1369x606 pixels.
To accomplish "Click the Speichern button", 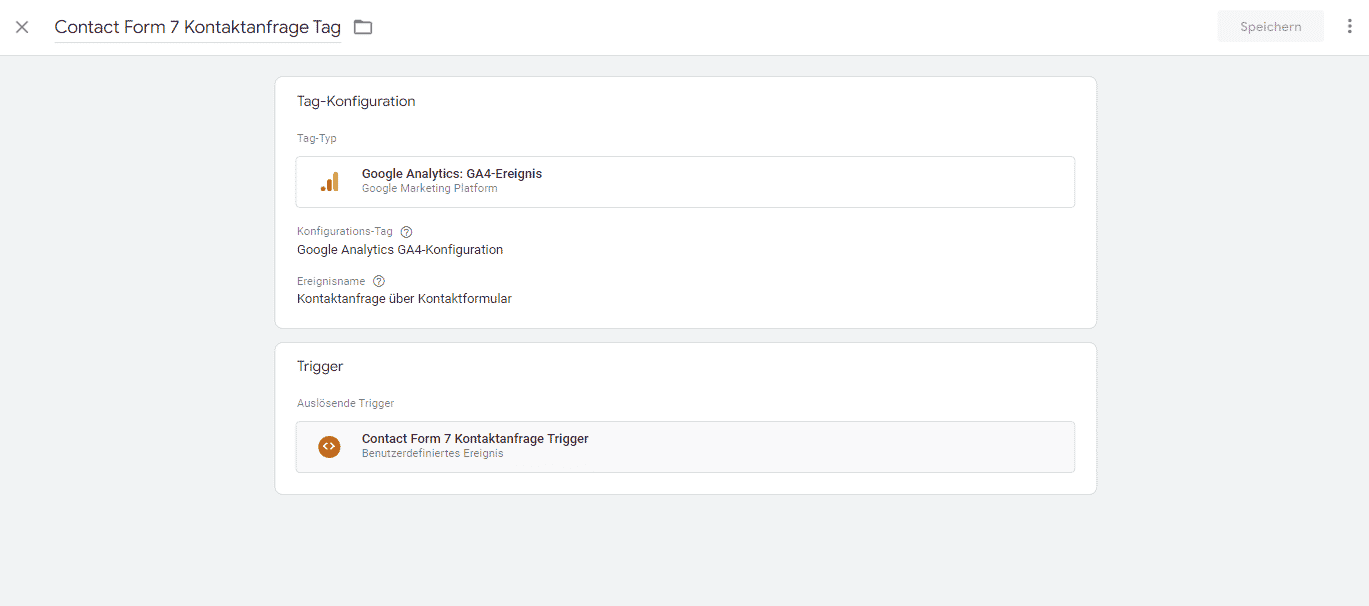I will pos(1270,27).
